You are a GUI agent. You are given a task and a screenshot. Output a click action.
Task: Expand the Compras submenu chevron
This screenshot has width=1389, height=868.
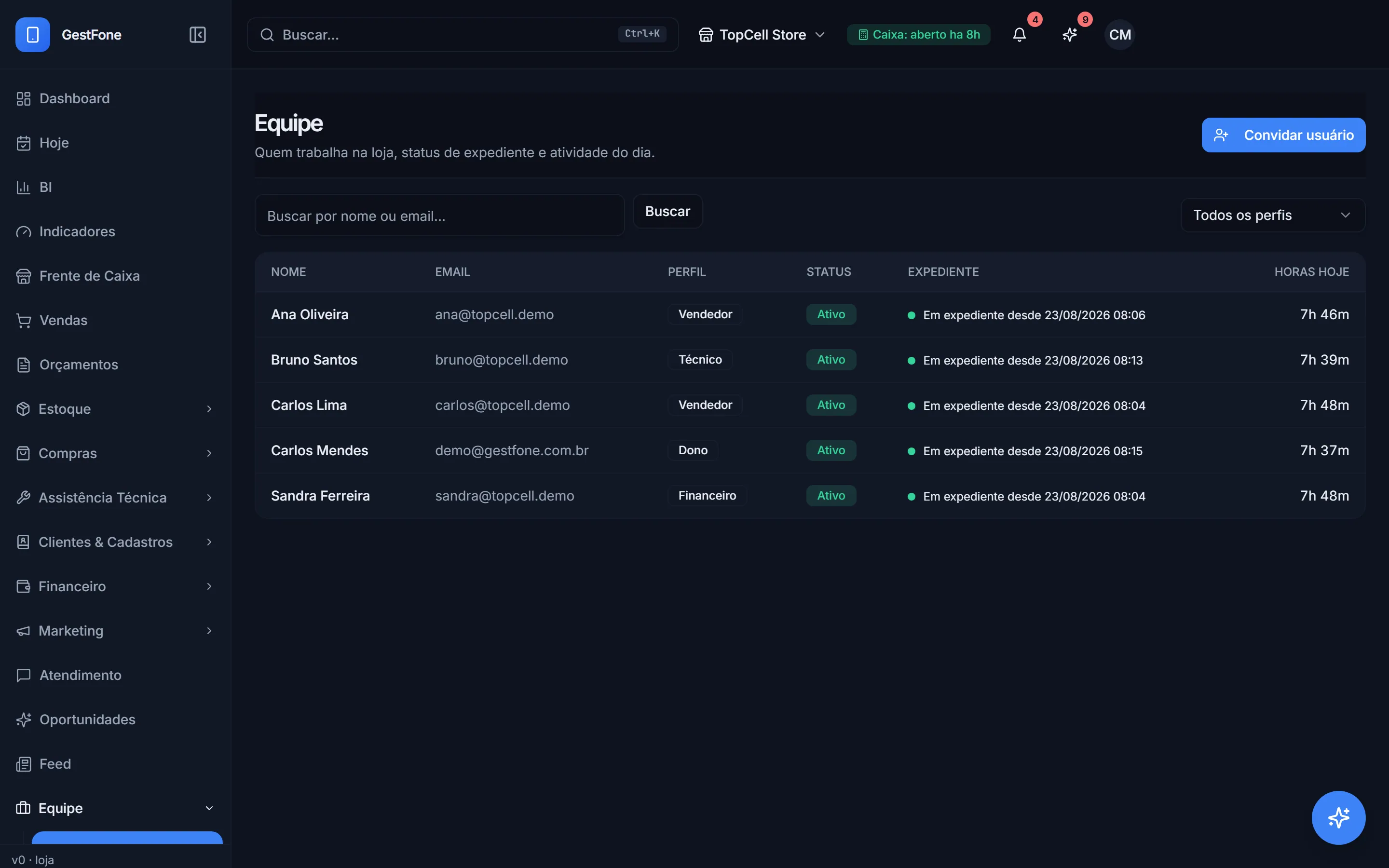pos(209,453)
